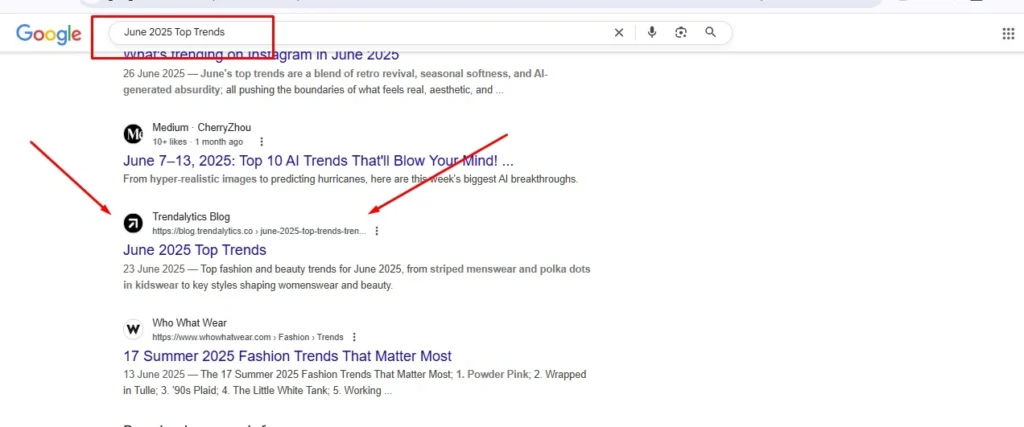
Task: Click the magnifying glass search icon
Action: pyautogui.click(x=711, y=32)
